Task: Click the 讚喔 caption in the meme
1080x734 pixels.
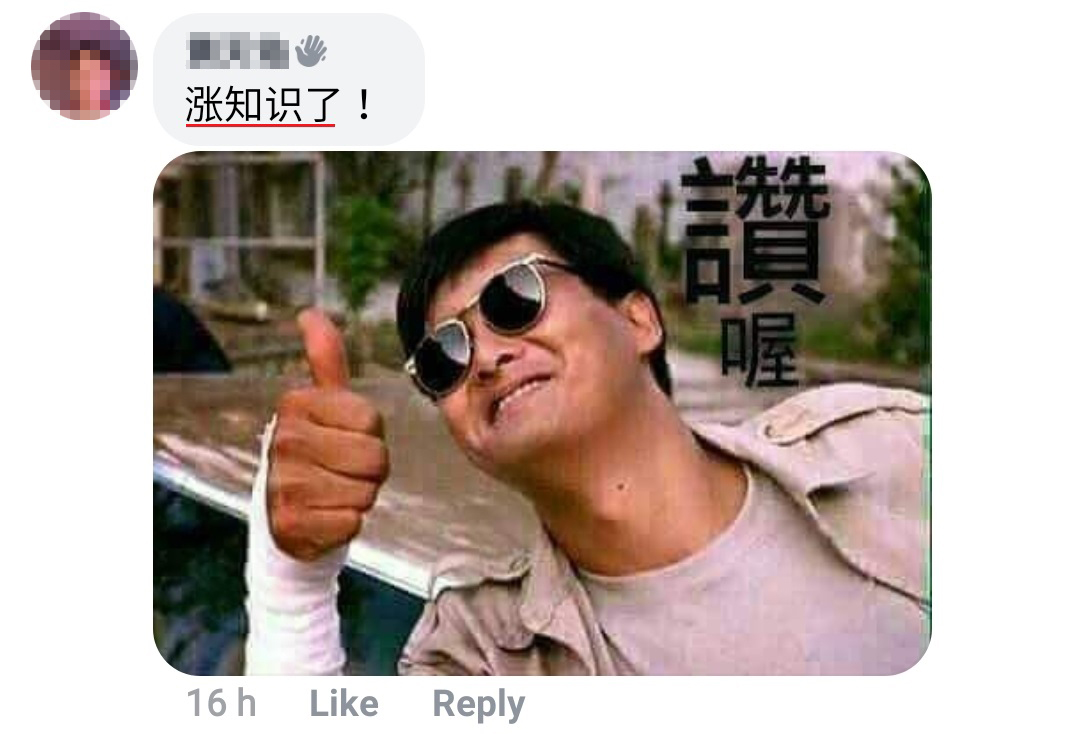Action: pos(756,272)
